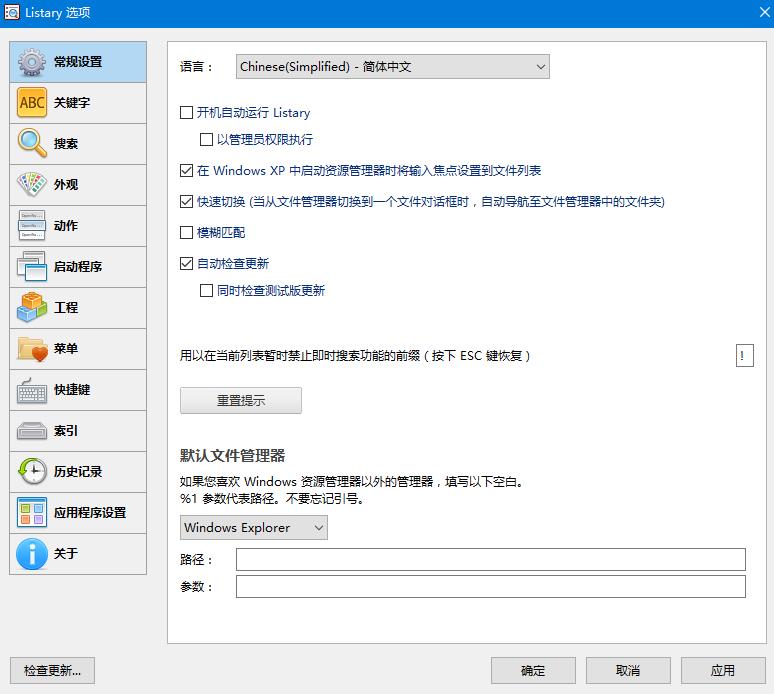
Task: Switch to the 启动程序 settings tab
Action: click(78, 267)
